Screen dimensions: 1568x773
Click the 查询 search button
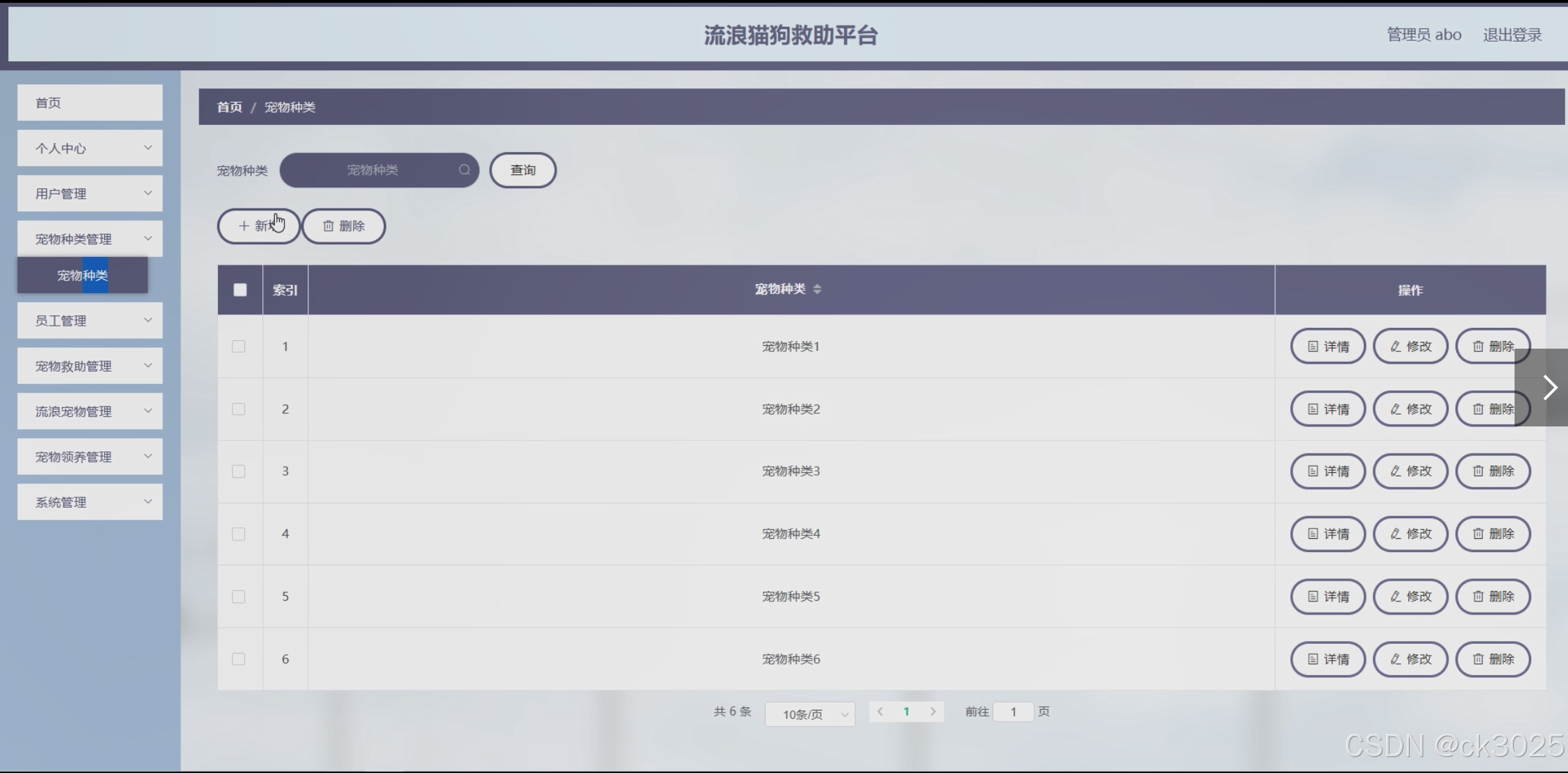[523, 170]
